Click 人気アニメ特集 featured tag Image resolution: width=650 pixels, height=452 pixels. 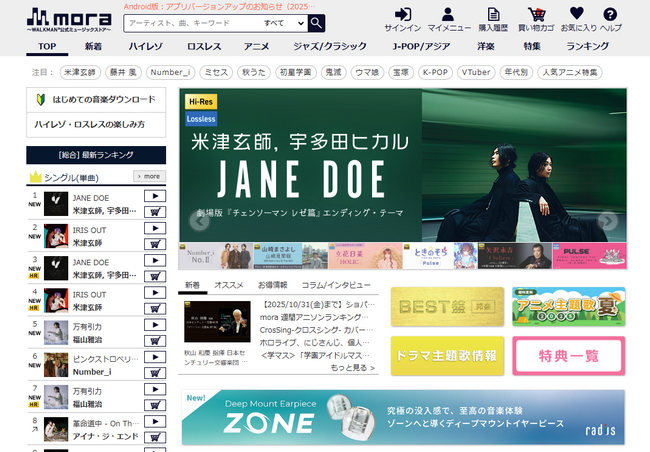click(570, 72)
